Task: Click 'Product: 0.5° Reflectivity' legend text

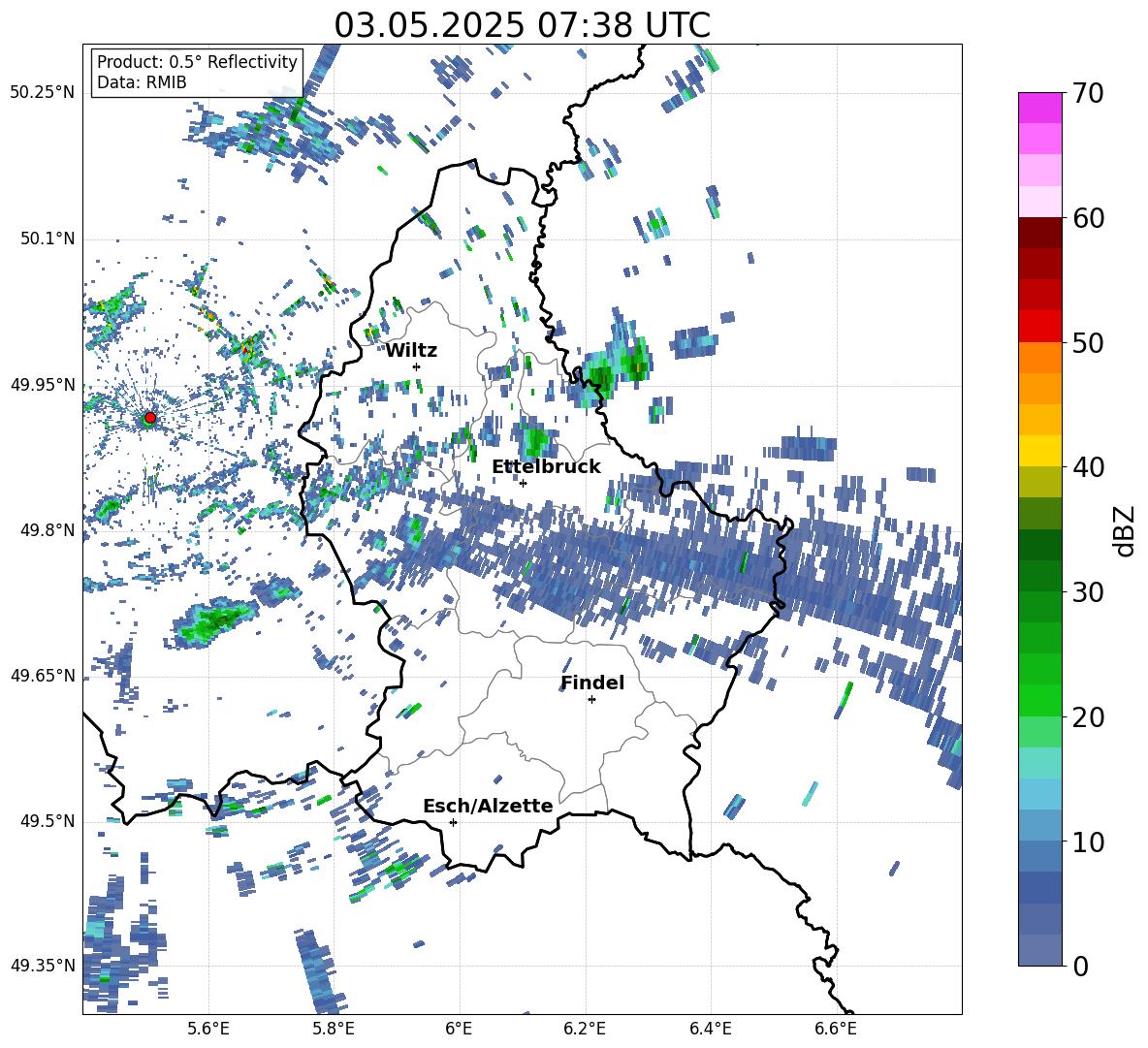Action: (197, 61)
